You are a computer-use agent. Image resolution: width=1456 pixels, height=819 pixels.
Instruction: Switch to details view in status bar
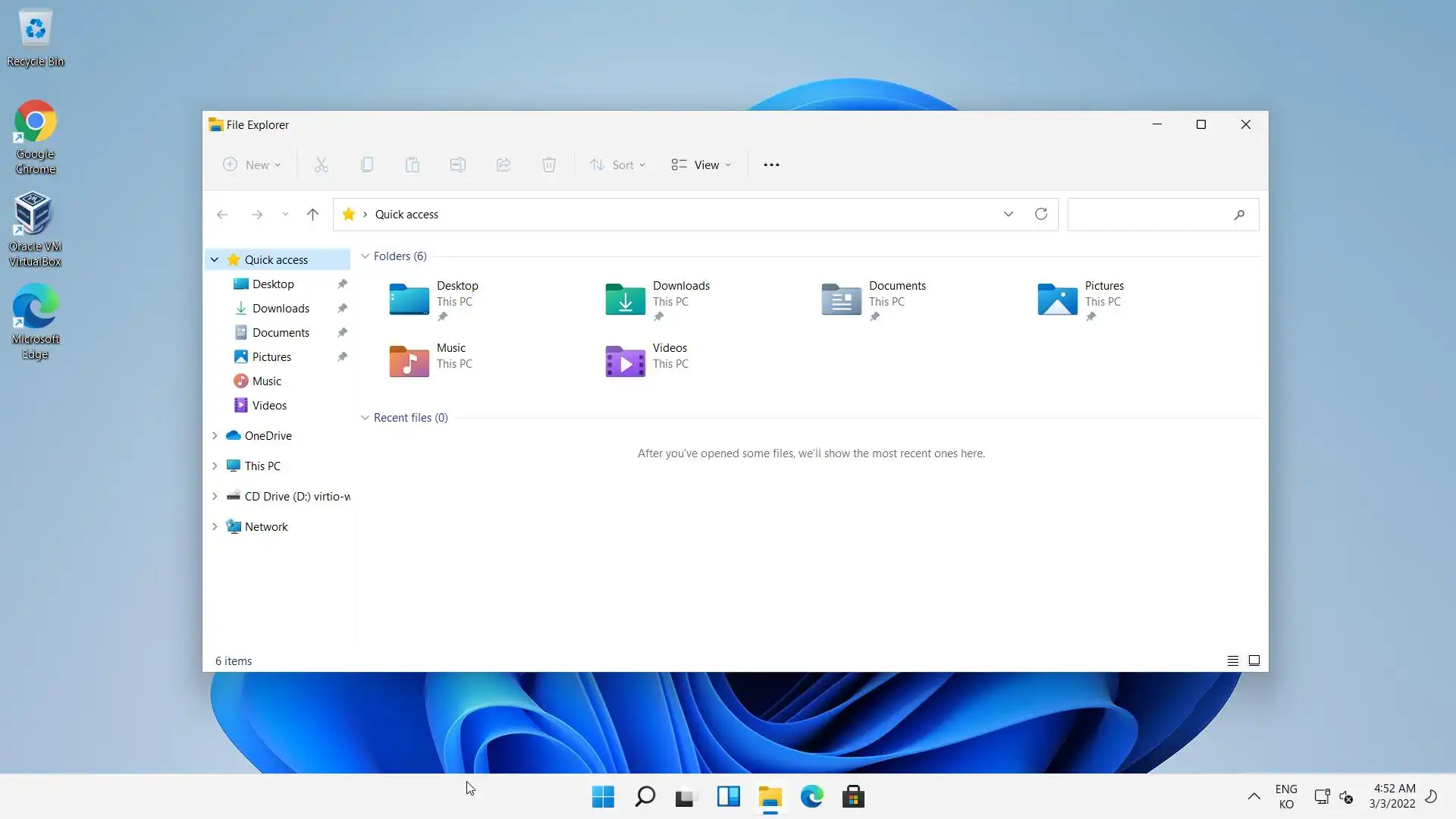click(1233, 661)
